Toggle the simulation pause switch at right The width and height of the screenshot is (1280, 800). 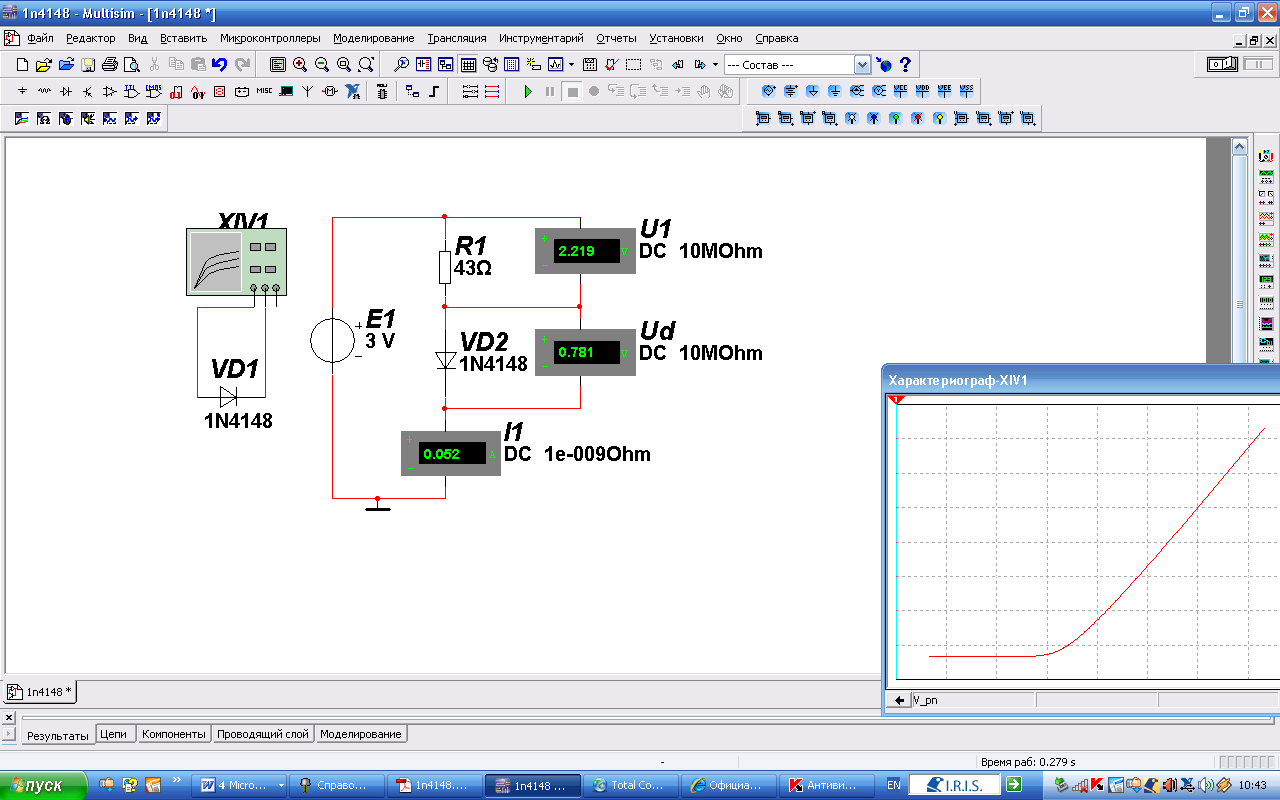click(1258, 64)
